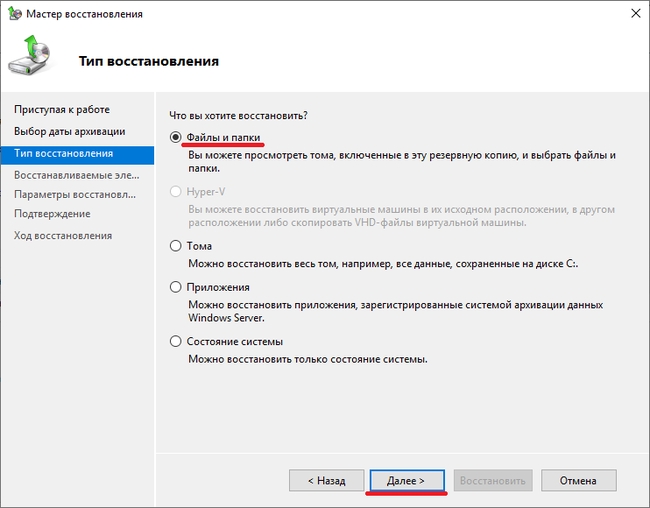Select the 'Файлы и папки' radio button
Screen dimensions: 650x508
click(x=177, y=136)
